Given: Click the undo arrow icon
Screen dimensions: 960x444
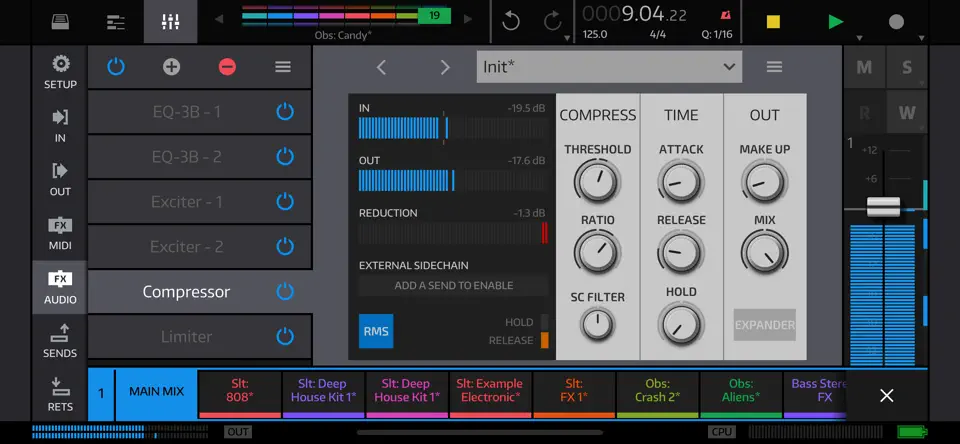Looking at the screenshot, I should 511,21.
